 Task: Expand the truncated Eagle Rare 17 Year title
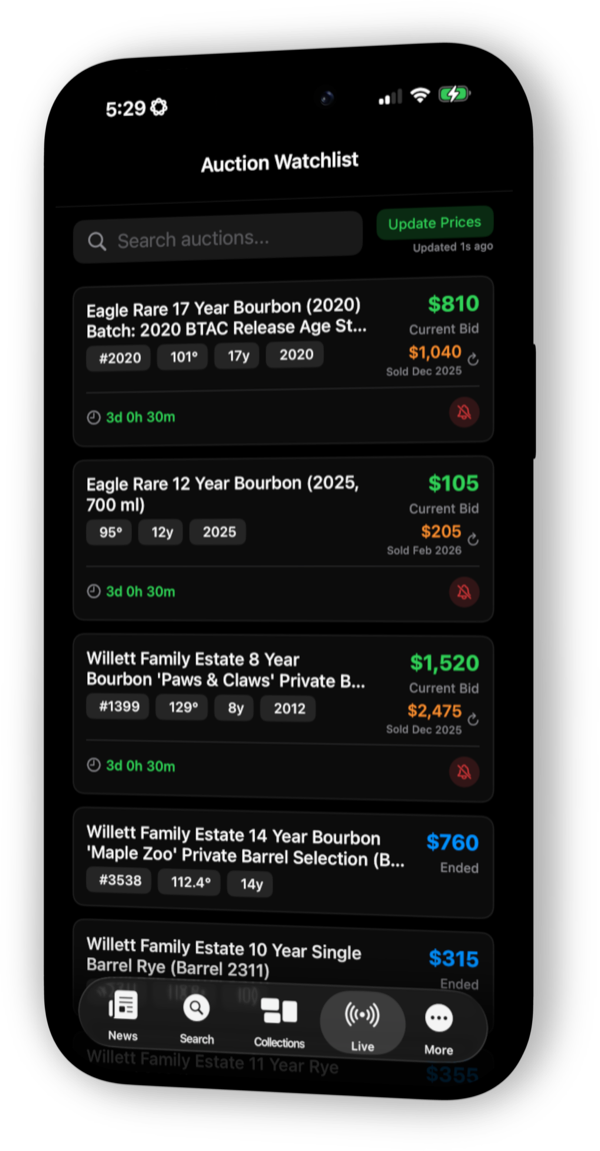pos(223,318)
